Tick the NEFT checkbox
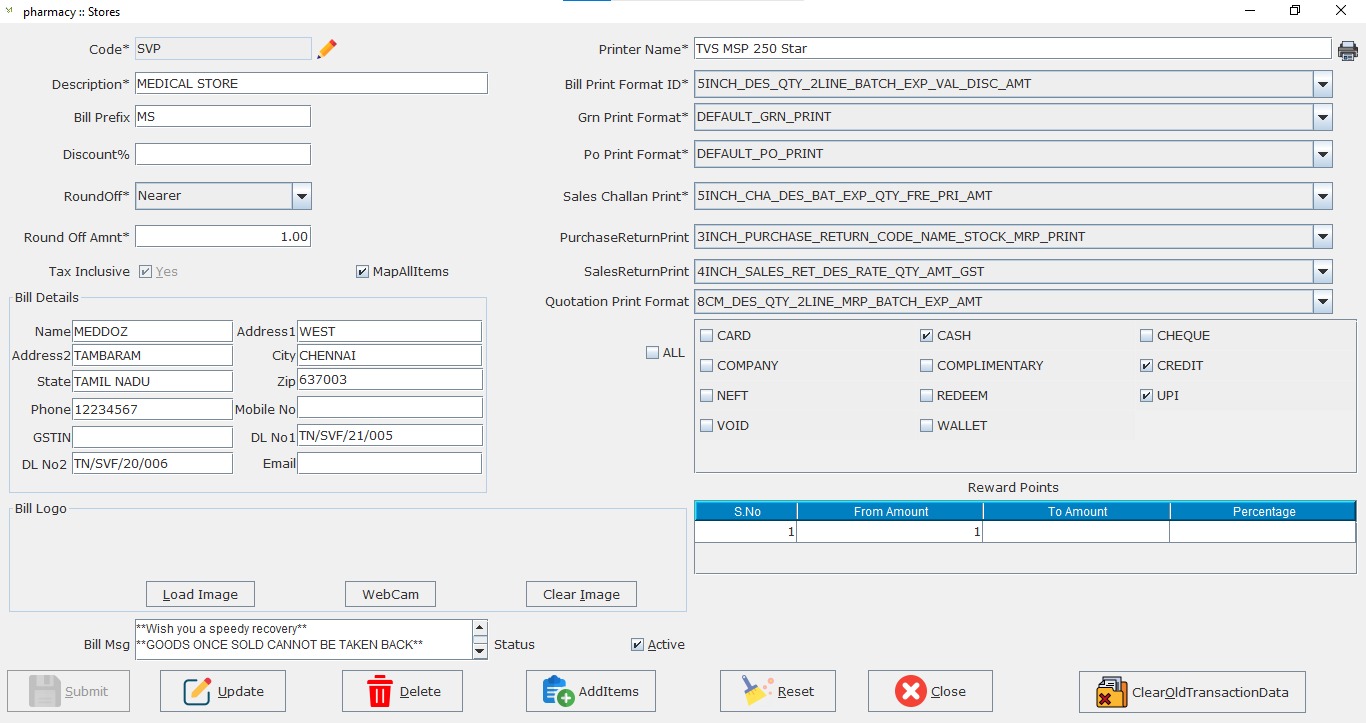The image size is (1366, 723). point(707,396)
